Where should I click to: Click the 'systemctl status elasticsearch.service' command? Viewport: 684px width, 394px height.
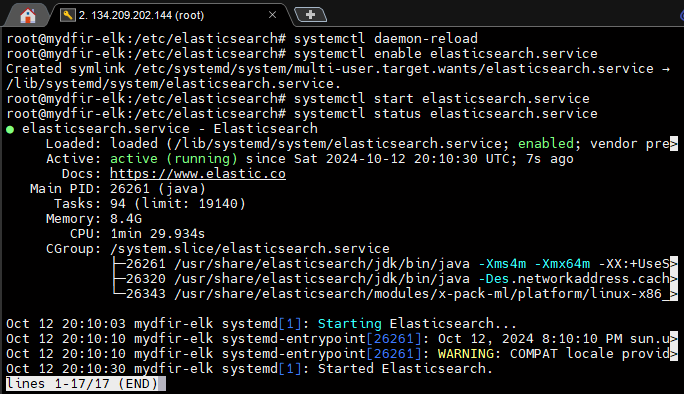coord(445,114)
